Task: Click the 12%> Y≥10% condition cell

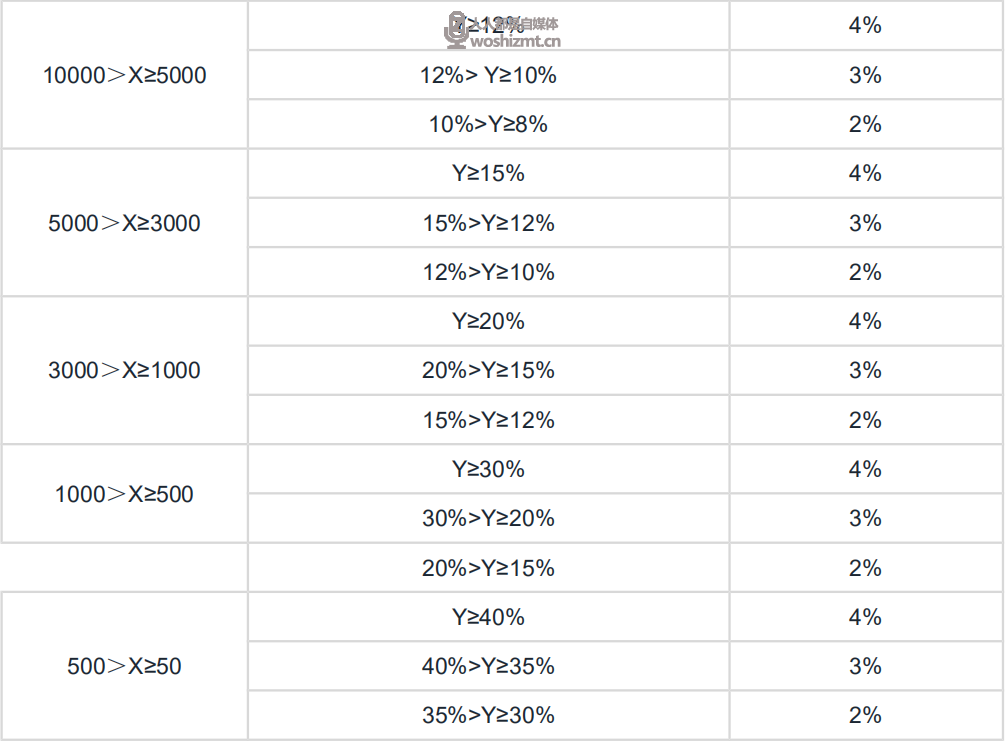Action: click(488, 75)
